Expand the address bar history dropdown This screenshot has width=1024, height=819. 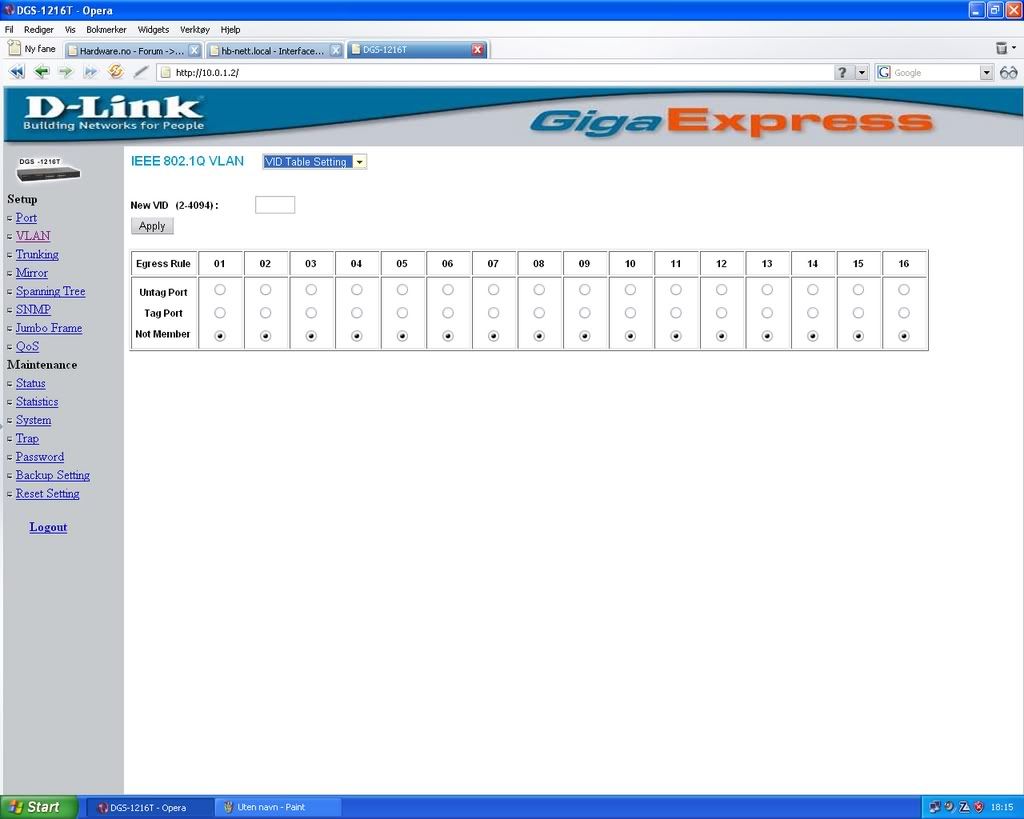point(861,73)
